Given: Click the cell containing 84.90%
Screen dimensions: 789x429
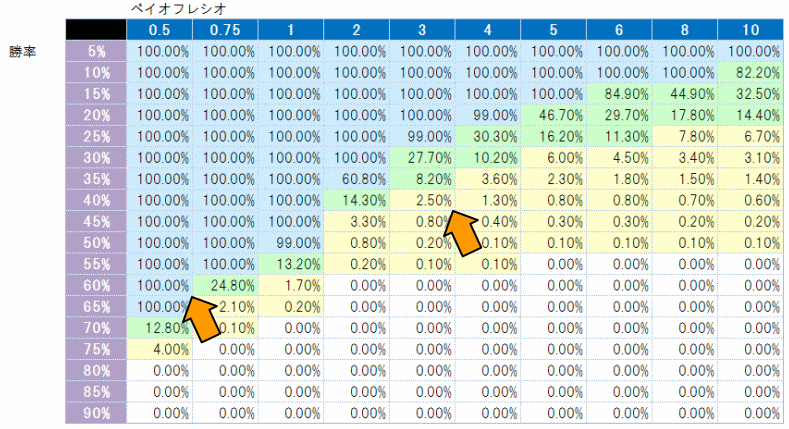Looking at the screenshot, I should 619,93.
